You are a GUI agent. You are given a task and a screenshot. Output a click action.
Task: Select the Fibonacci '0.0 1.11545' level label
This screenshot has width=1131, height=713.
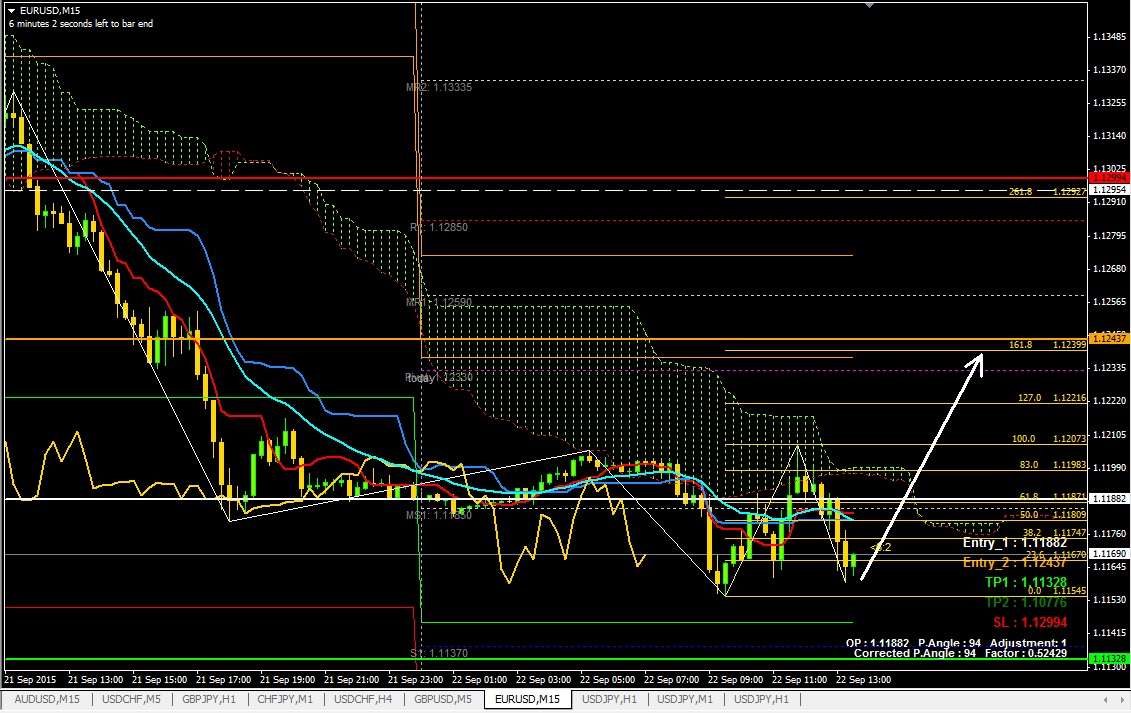point(1057,590)
